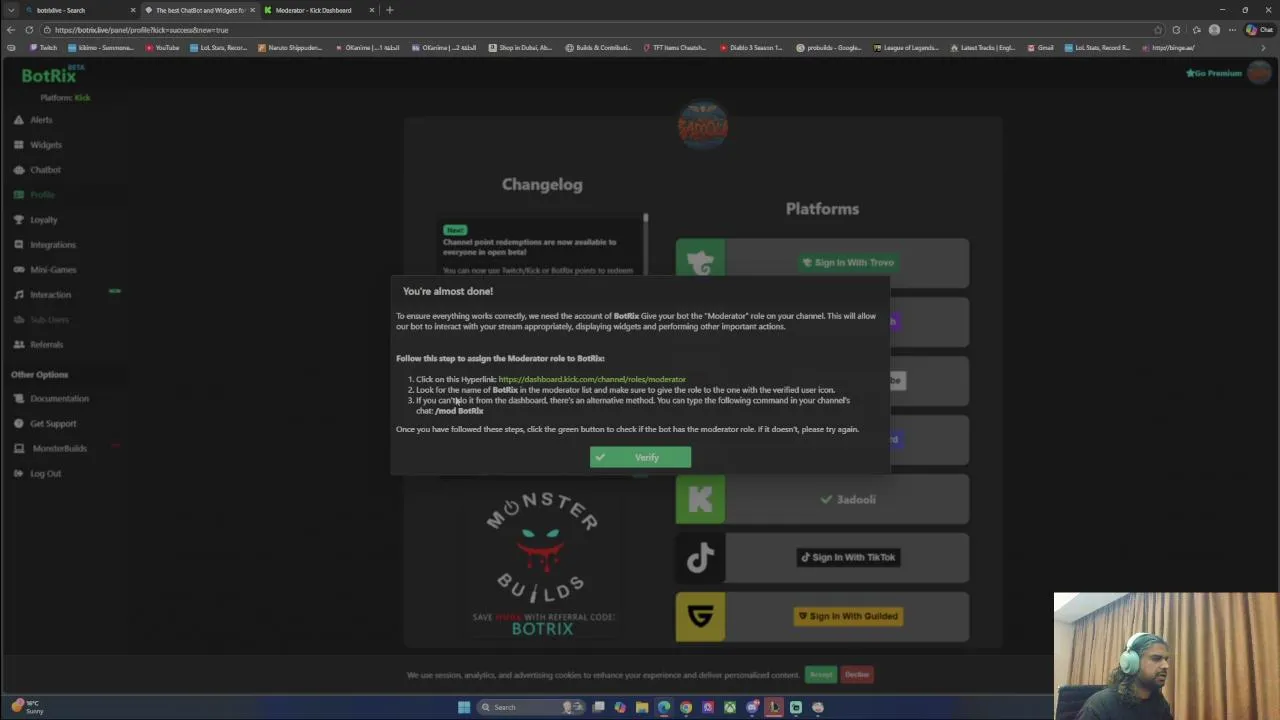Open the YouTube bookmark
This screenshot has width=1280, height=720.
click(161, 48)
